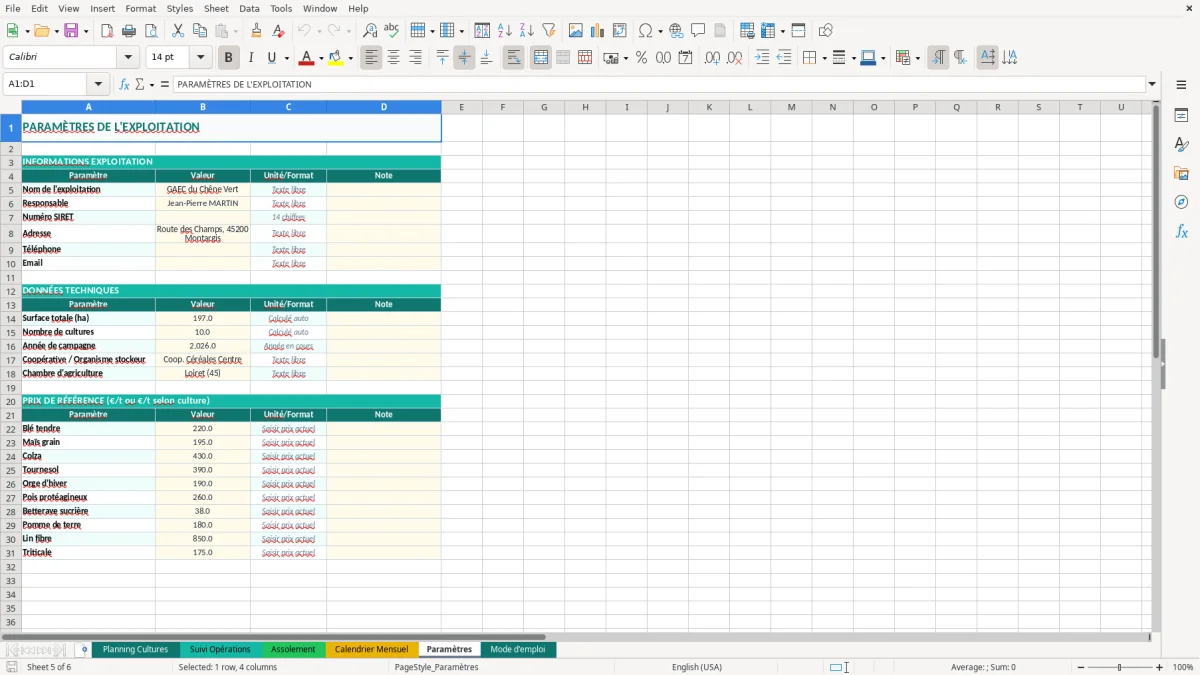The image size is (1200, 675).
Task: Apply the yellow background color swatch
Action: (336, 58)
